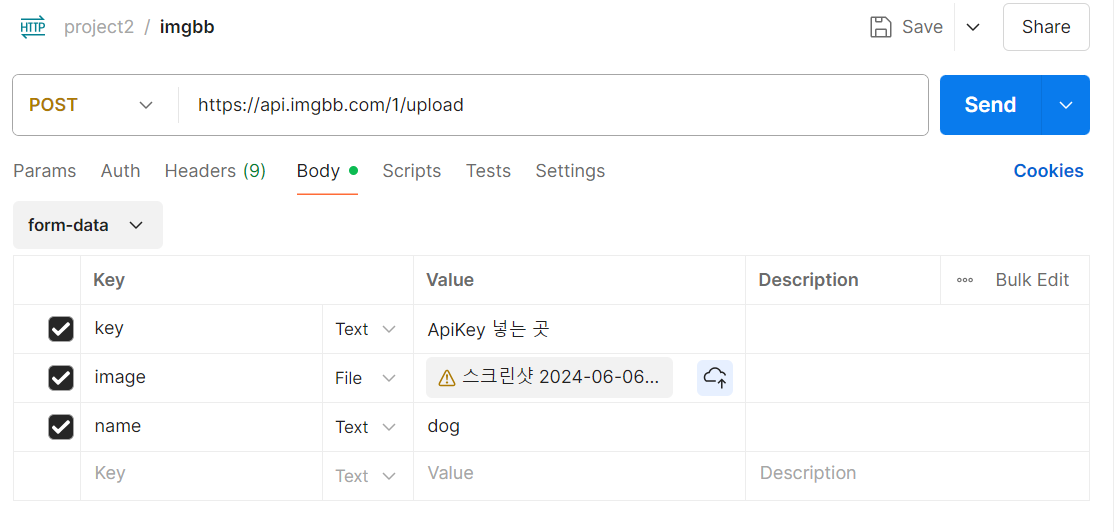
Task: Click the request URL input field
Action: tap(553, 105)
